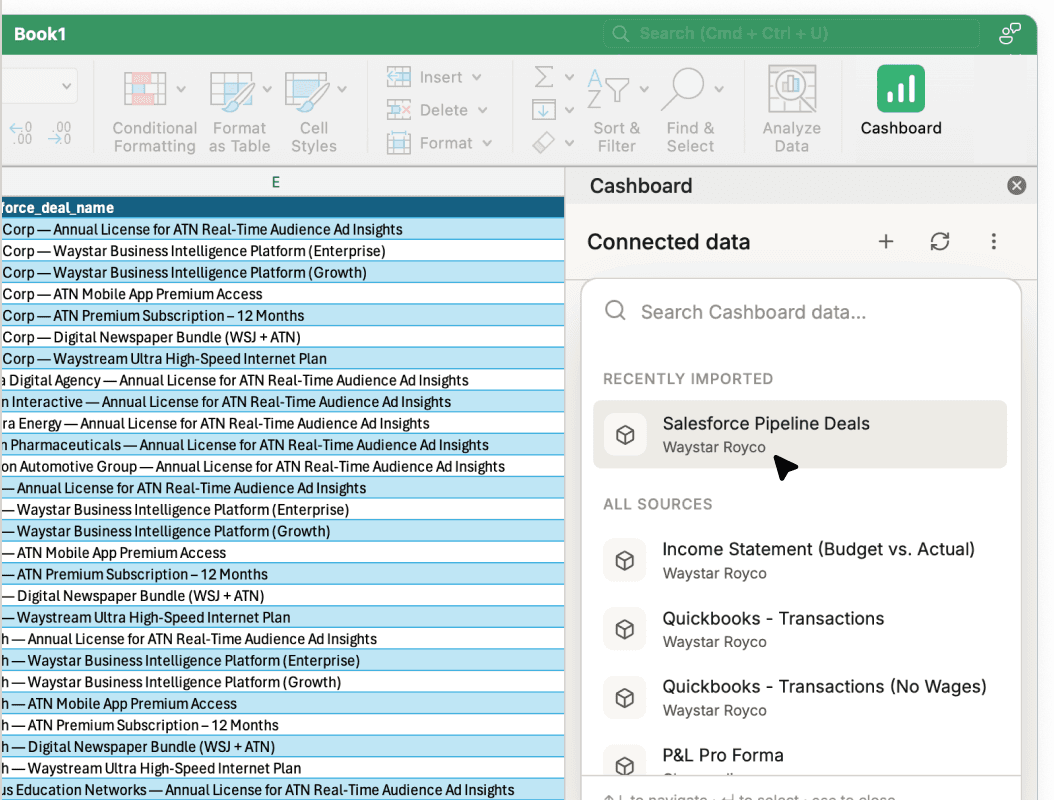This screenshot has width=1054, height=800.
Task: Expand the Find & Select dropdown arrow
Action: point(719,89)
